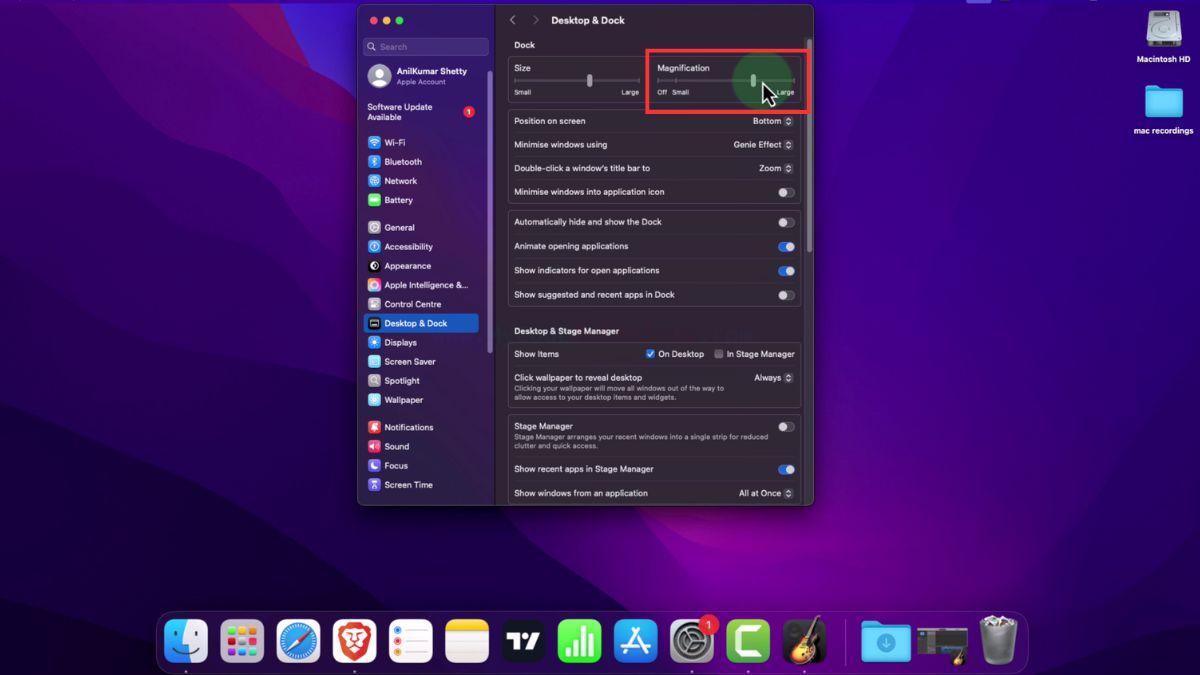Open TradingView from the Dock
The height and width of the screenshot is (675, 1200).
(523, 641)
